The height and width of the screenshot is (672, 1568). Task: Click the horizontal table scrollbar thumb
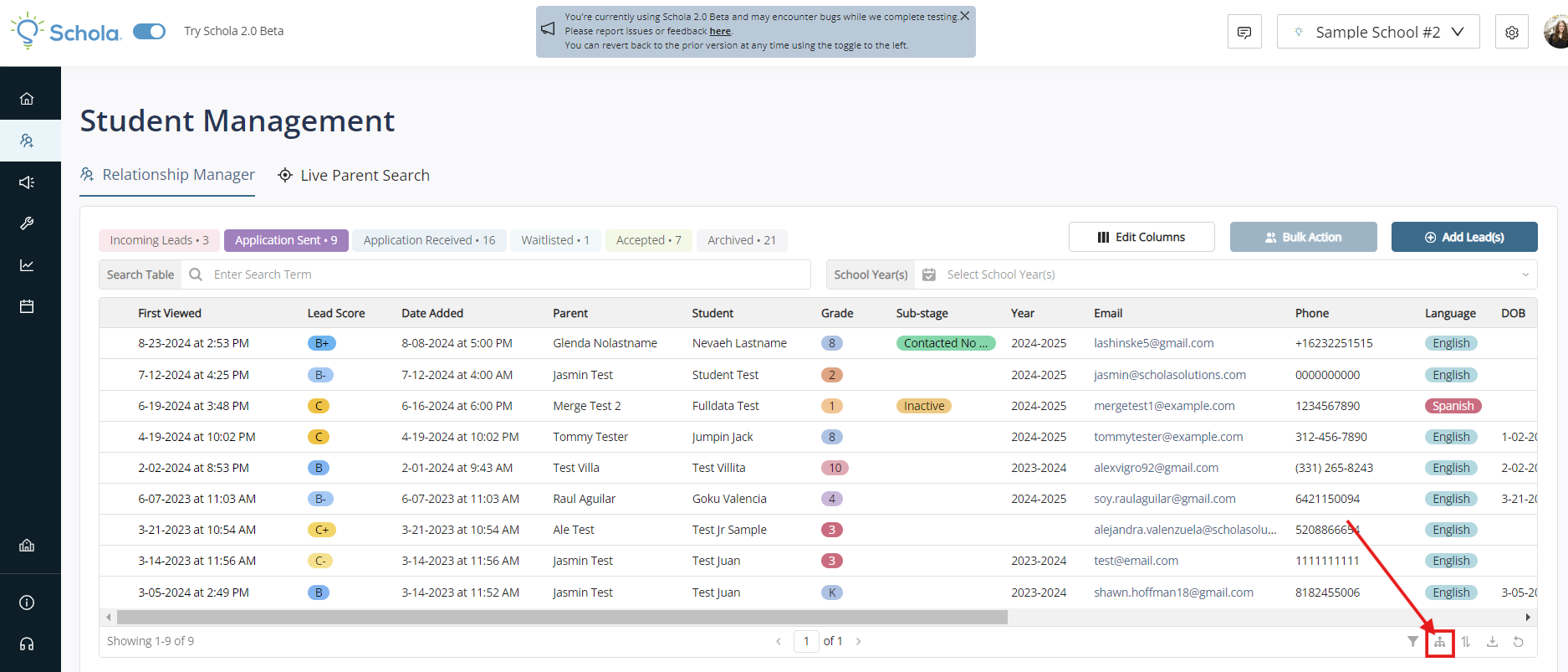tap(562, 618)
